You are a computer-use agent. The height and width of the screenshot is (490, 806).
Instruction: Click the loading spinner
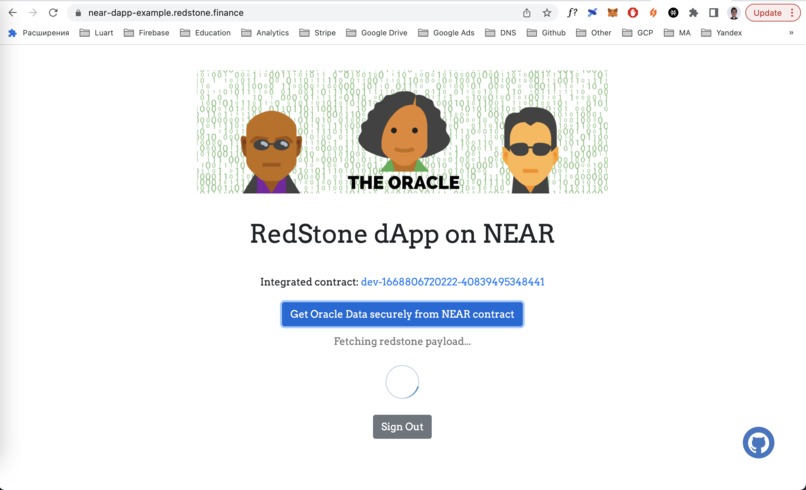402,382
